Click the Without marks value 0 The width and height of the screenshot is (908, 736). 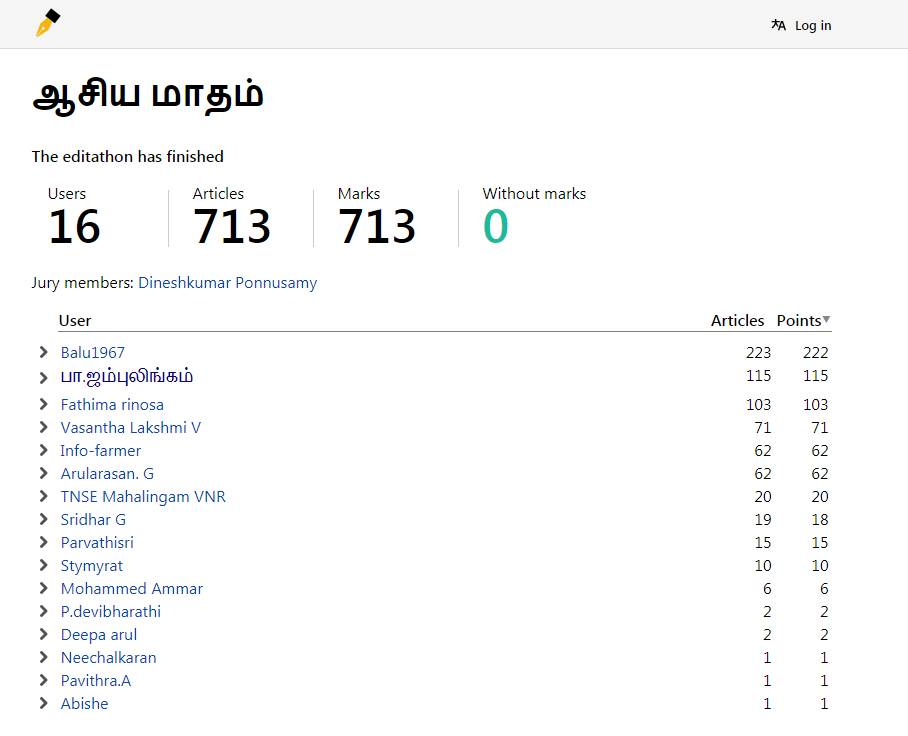pyautogui.click(x=496, y=226)
